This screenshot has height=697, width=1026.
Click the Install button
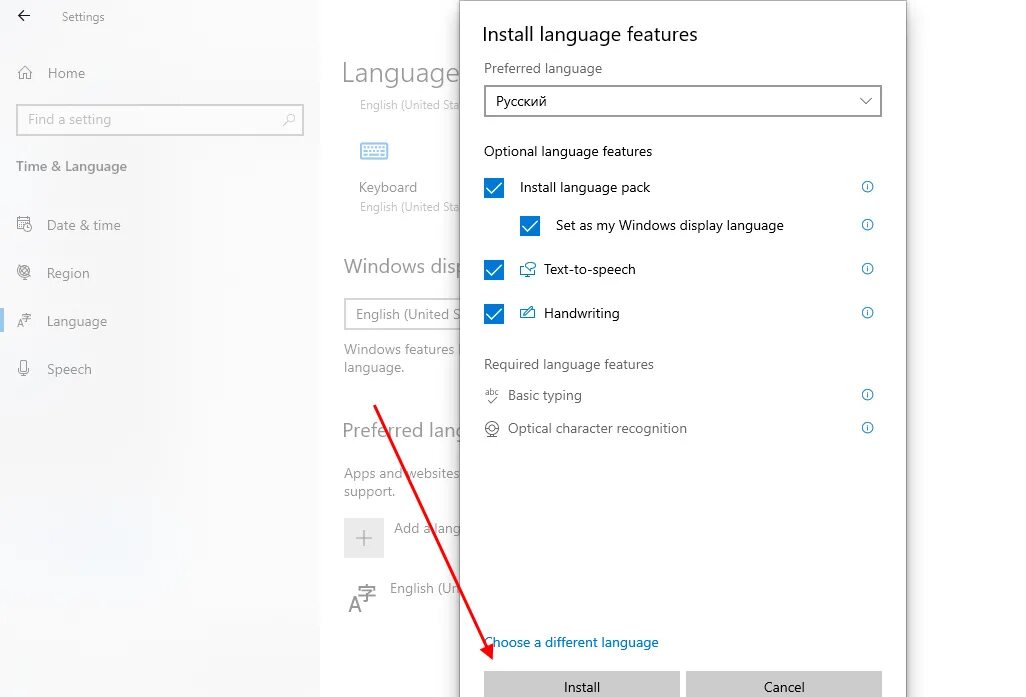pyautogui.click(x=582, y=685)
